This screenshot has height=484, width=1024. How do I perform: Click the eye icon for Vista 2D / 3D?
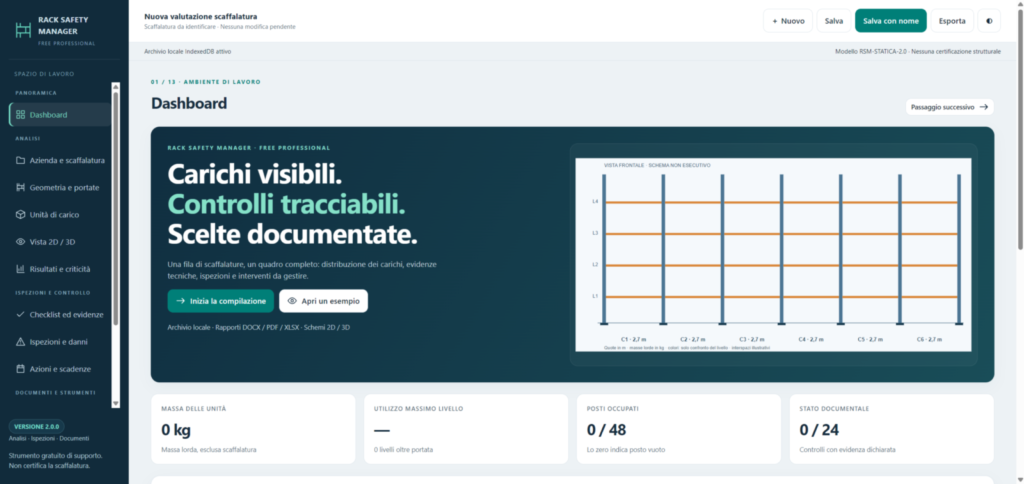20,242
